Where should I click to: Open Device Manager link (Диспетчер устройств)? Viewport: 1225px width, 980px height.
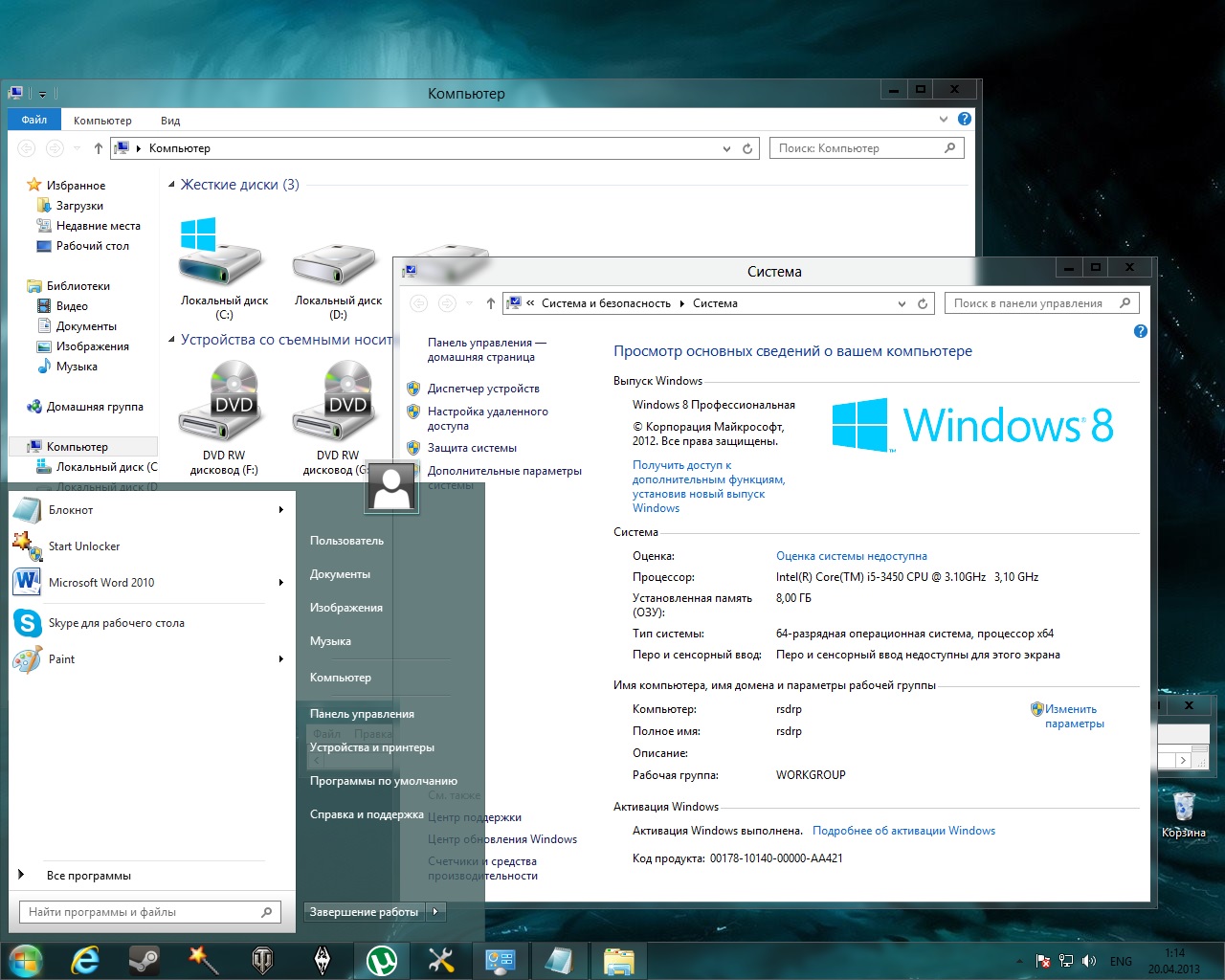[483, 389]
